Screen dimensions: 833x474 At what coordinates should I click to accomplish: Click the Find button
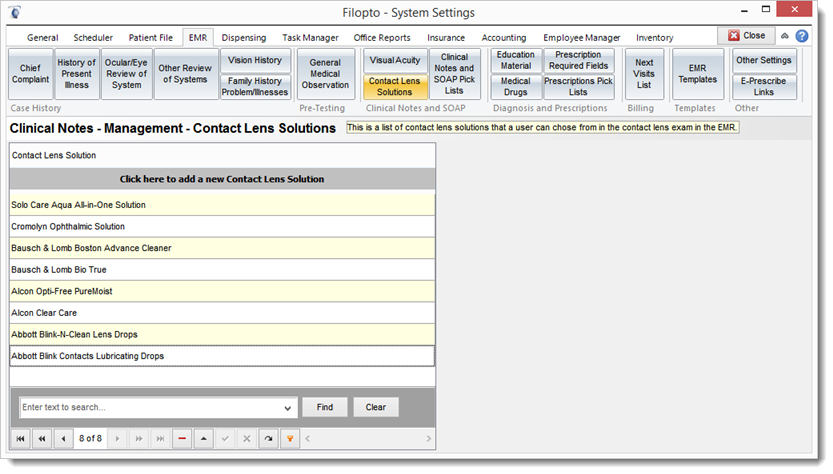[325, 407]
